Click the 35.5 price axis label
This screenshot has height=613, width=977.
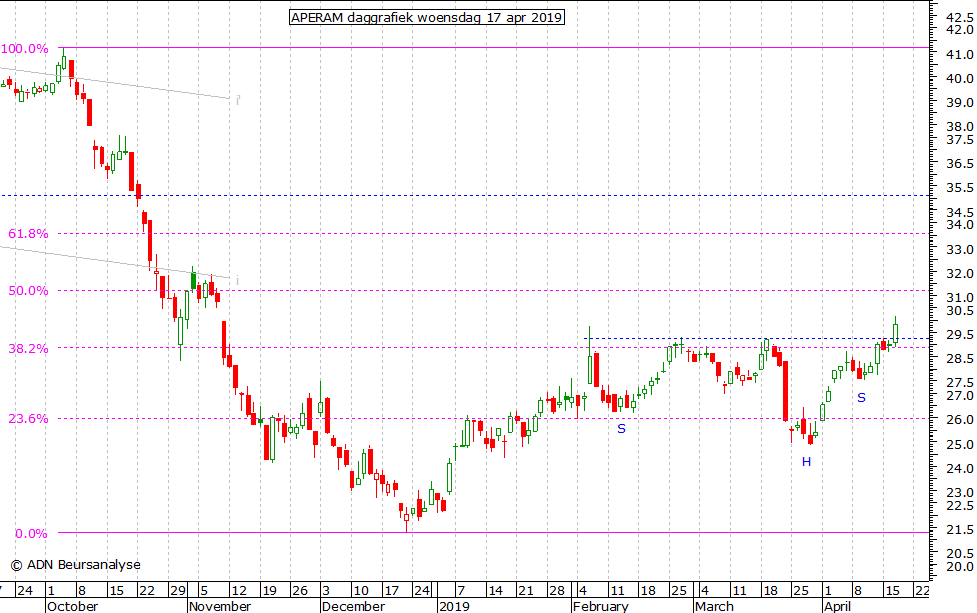[x=960, y=188]
